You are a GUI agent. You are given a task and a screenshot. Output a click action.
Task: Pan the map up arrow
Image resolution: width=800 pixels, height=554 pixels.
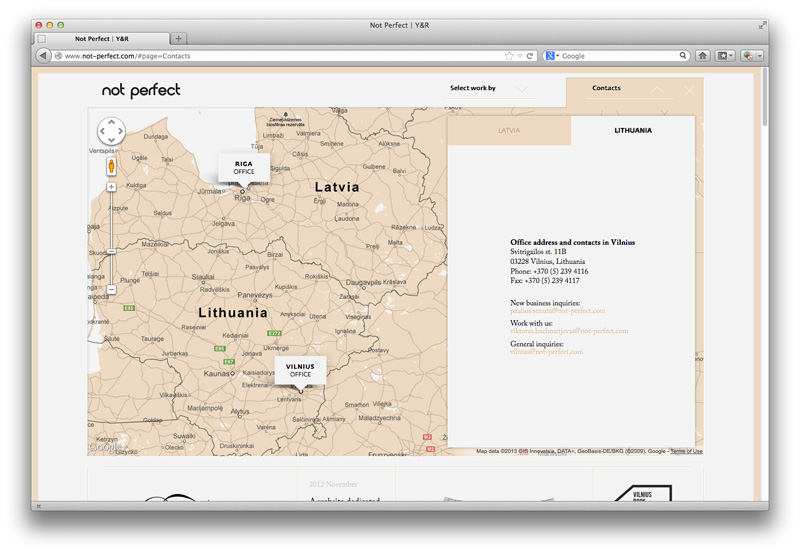pos(111,122)
